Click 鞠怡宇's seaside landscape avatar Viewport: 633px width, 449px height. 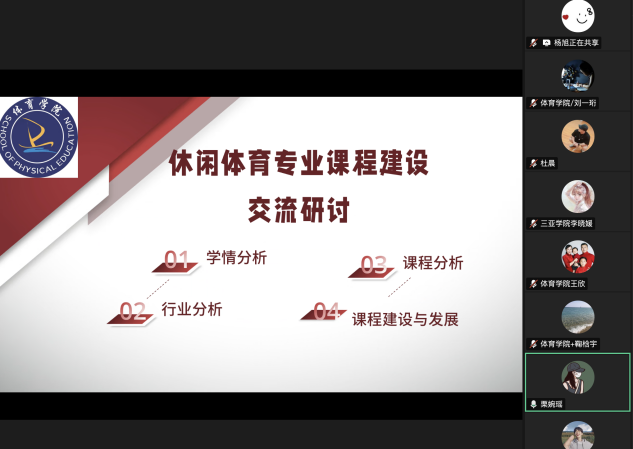pos(578,316)
